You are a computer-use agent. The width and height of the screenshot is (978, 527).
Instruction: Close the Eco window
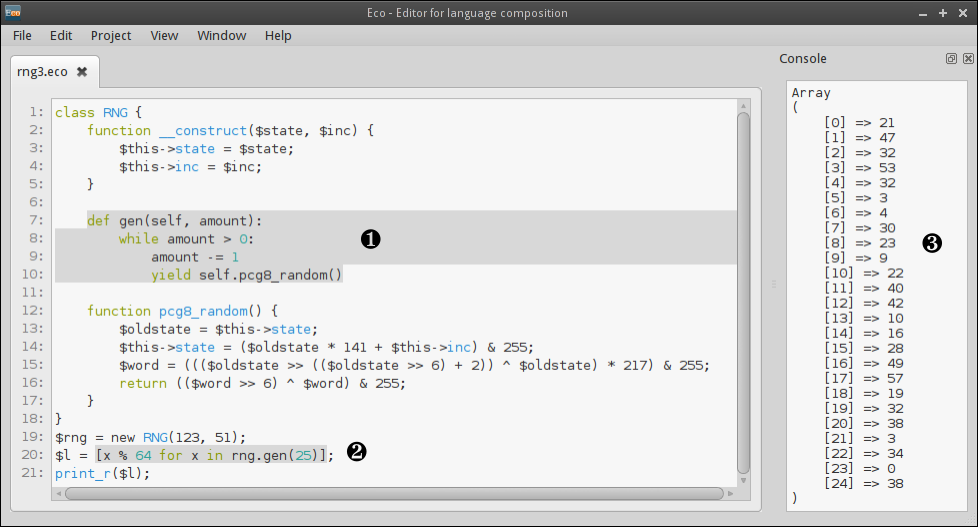(x=962, y=13)
